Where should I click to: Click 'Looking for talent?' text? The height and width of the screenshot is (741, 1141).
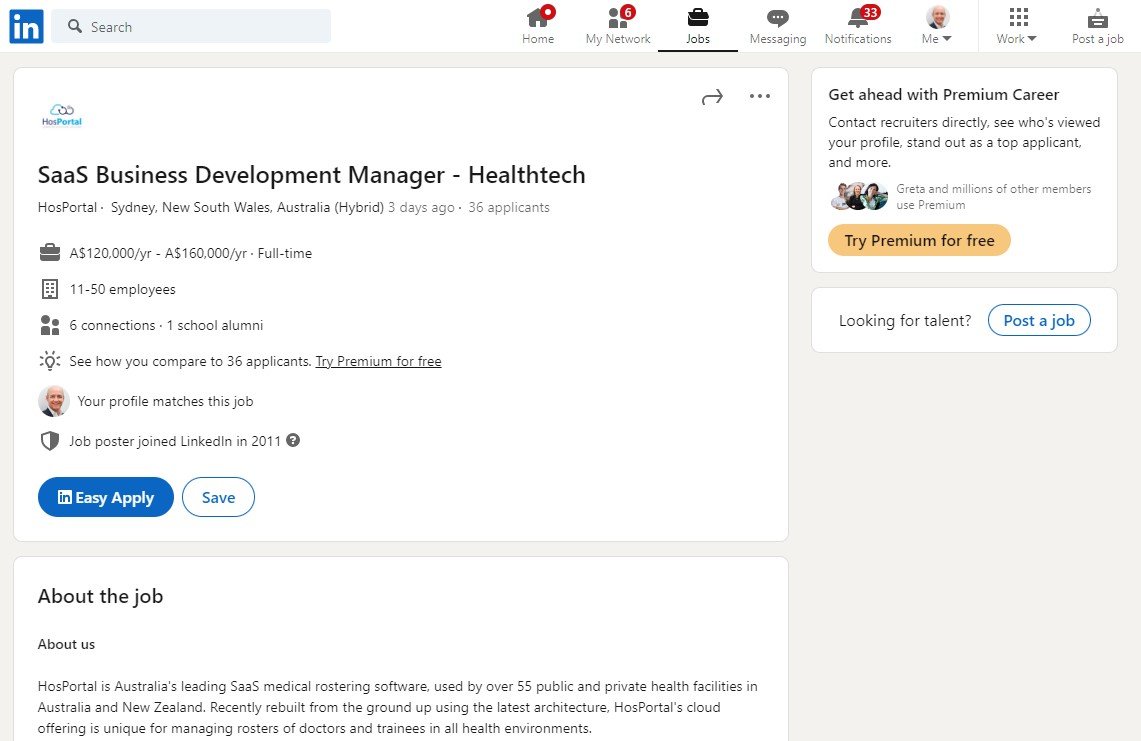coord(905,321)
